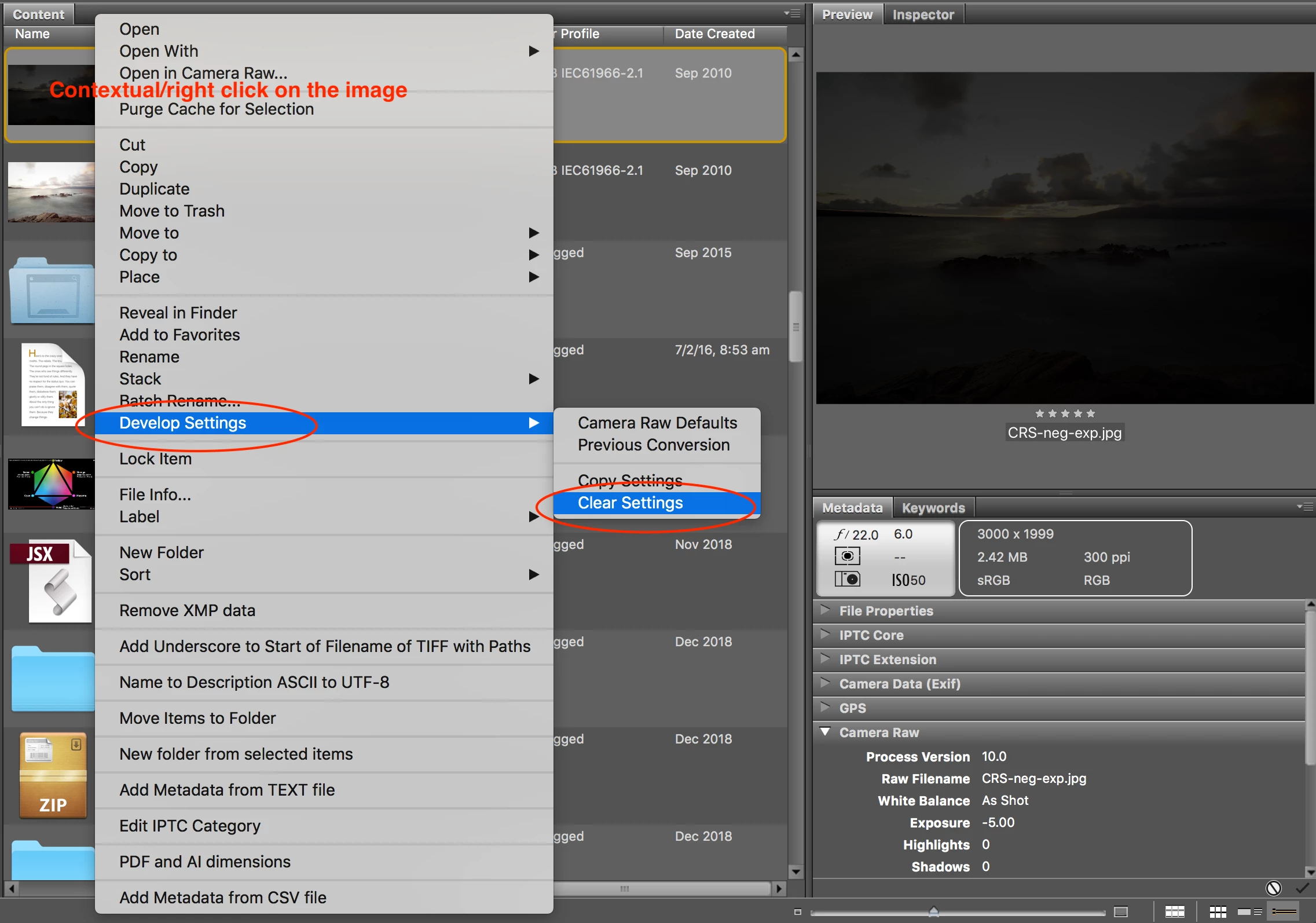Click the larger thumbnail size icon
The height and width of the screenshot is (923, 1316).
(1121, 912)
